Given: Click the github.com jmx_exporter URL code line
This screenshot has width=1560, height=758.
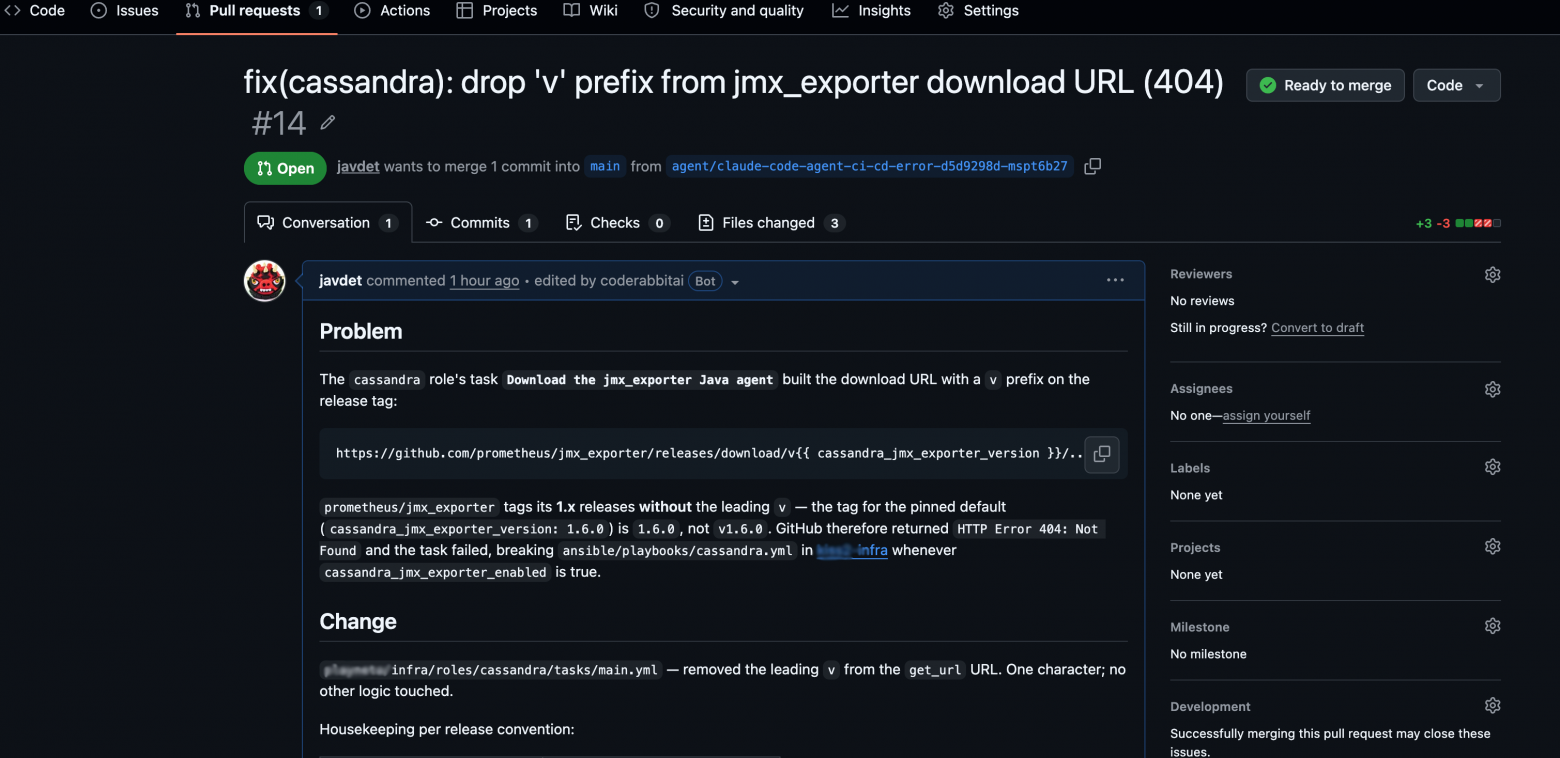Looking at the screenshot, I should (x=710, y=454).
